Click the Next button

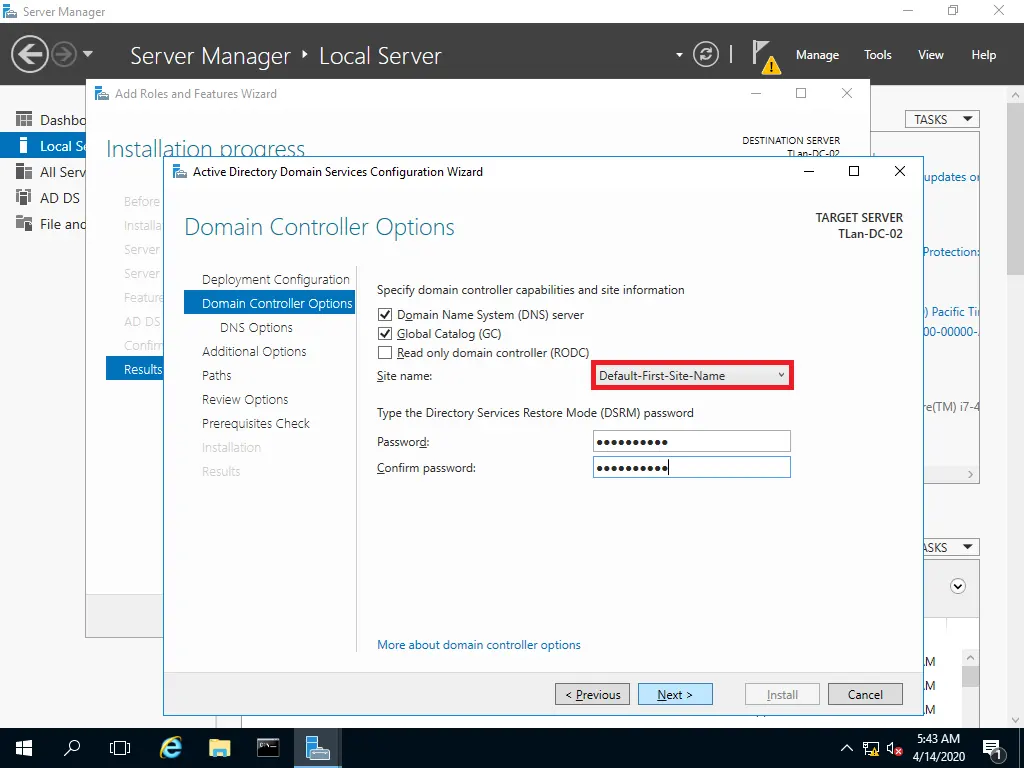pyautogui.click(x=675, y=694)
